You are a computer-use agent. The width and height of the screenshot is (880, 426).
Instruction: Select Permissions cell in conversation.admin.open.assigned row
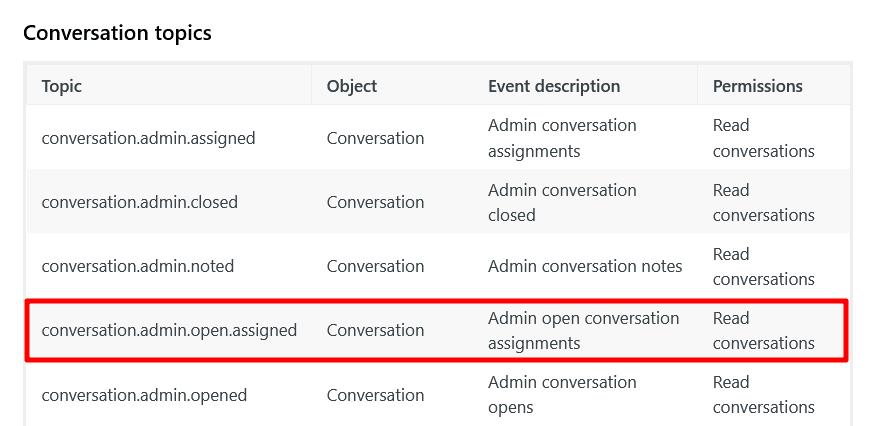click(x=763, y=330)
